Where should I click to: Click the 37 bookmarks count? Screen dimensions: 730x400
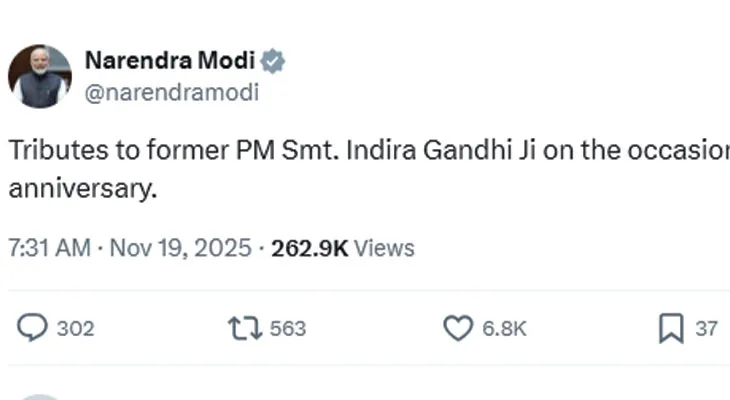(x=706, y=328)
